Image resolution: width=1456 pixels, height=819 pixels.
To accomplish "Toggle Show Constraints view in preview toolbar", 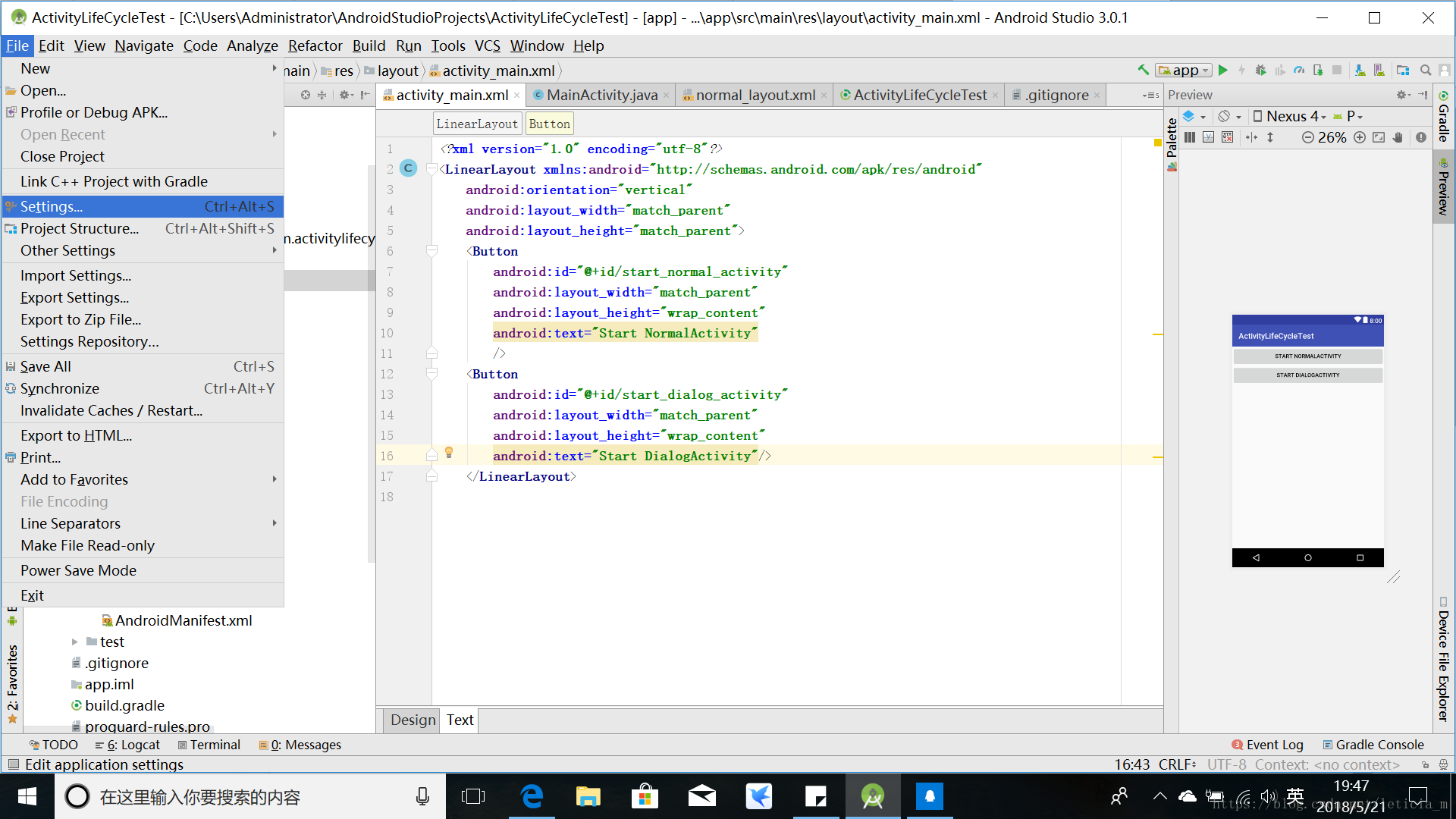I will (x=1190, y=137).
